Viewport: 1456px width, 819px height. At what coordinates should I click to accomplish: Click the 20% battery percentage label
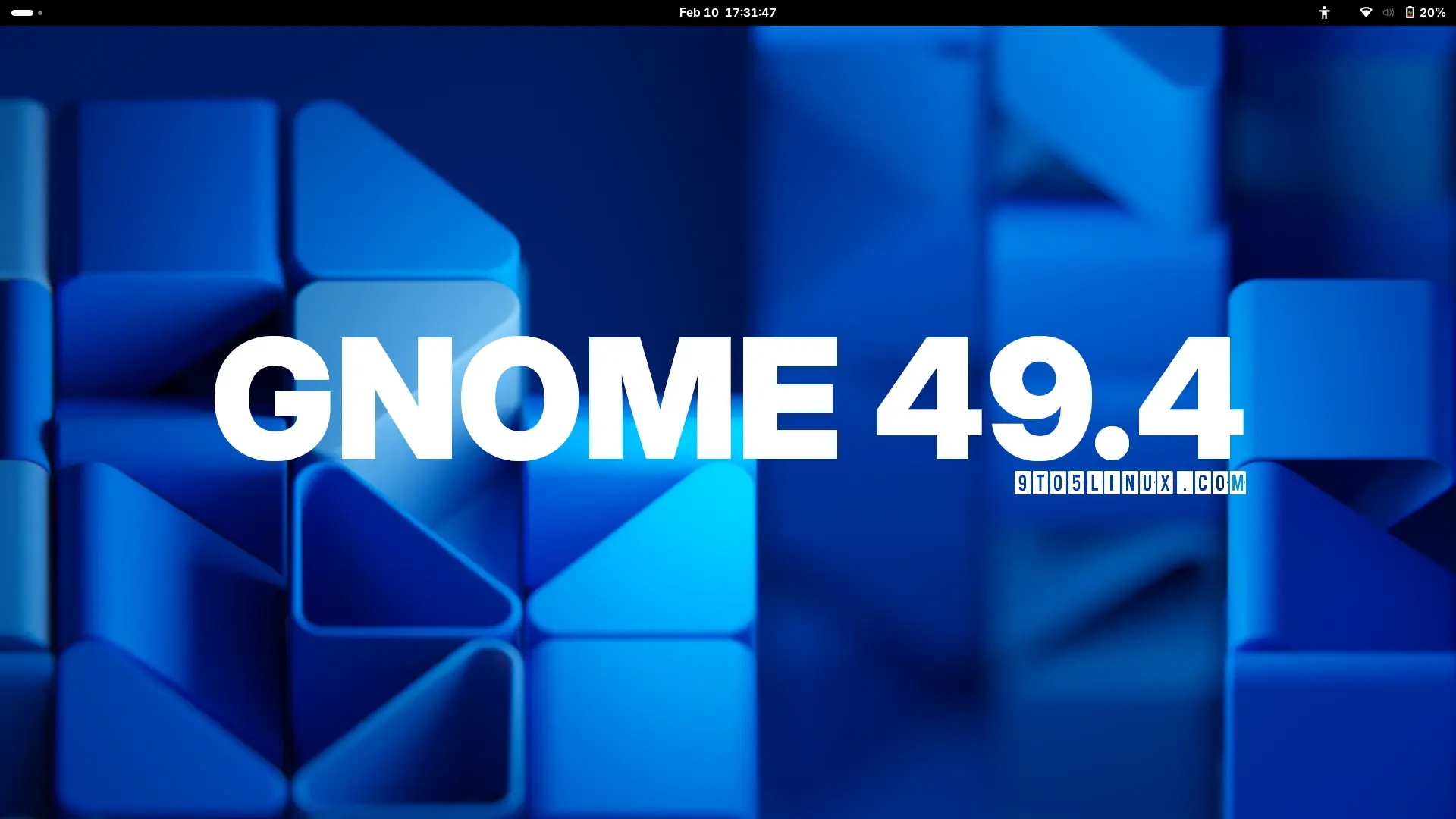pos(1432,12)
